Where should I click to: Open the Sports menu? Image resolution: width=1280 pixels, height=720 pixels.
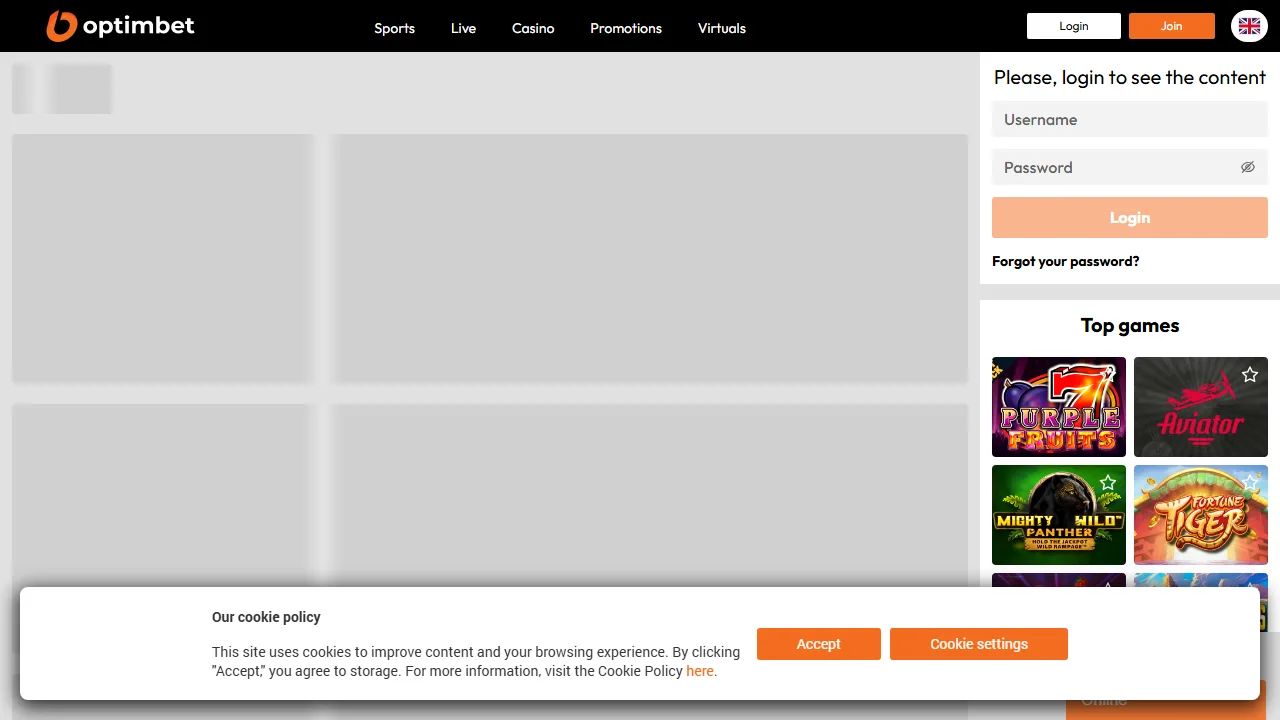tap(394, 28)
